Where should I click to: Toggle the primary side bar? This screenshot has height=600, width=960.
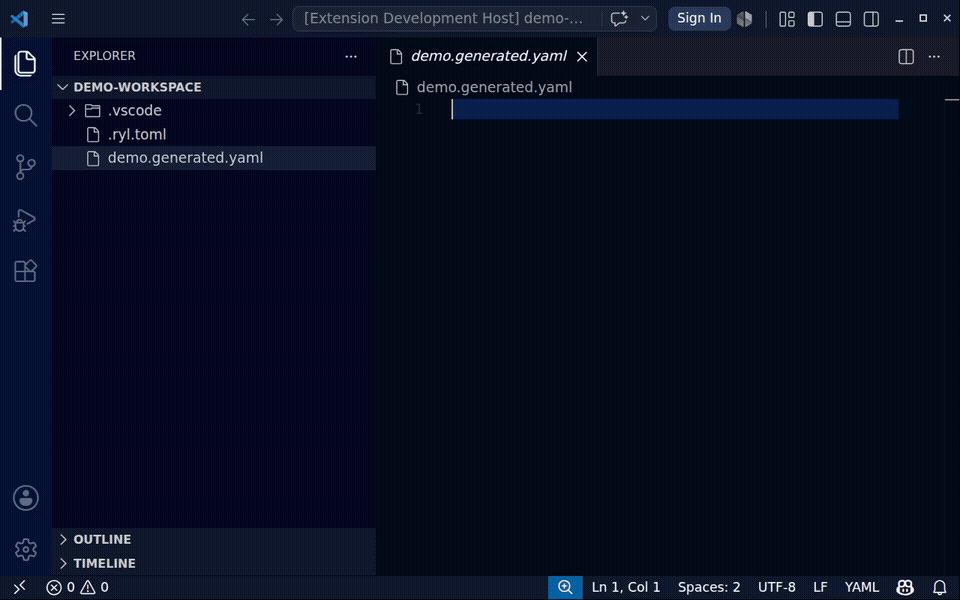pyautogui.click(x=815, y=19)
